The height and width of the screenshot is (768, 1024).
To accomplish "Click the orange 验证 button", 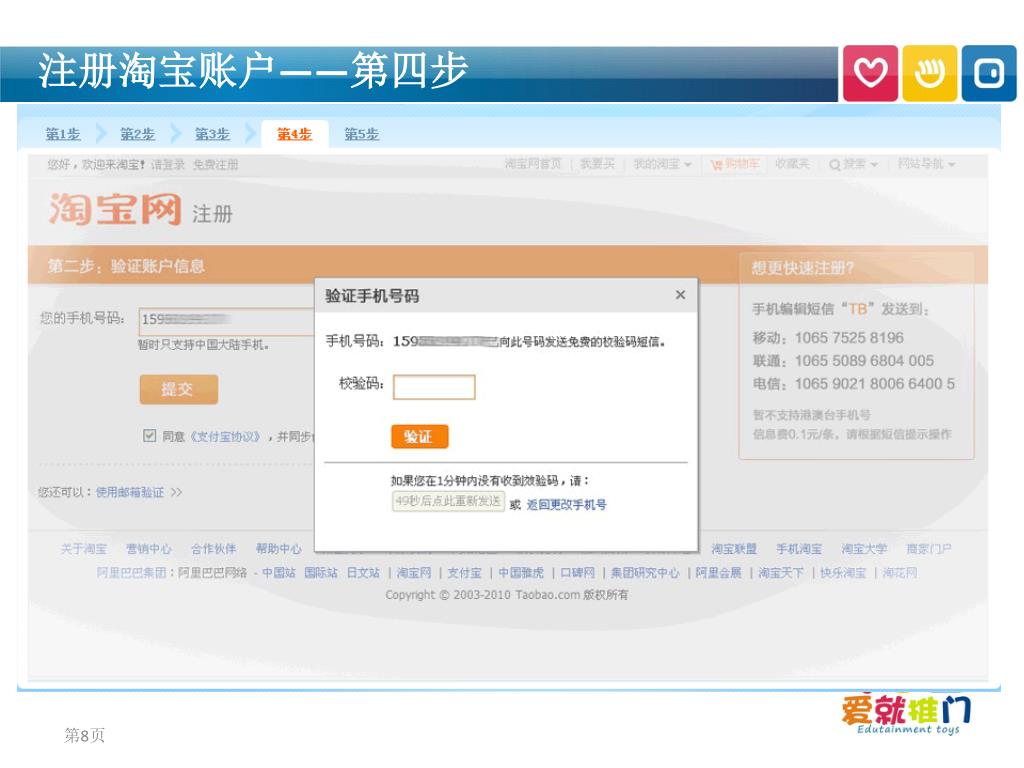I will click(419, 437).
